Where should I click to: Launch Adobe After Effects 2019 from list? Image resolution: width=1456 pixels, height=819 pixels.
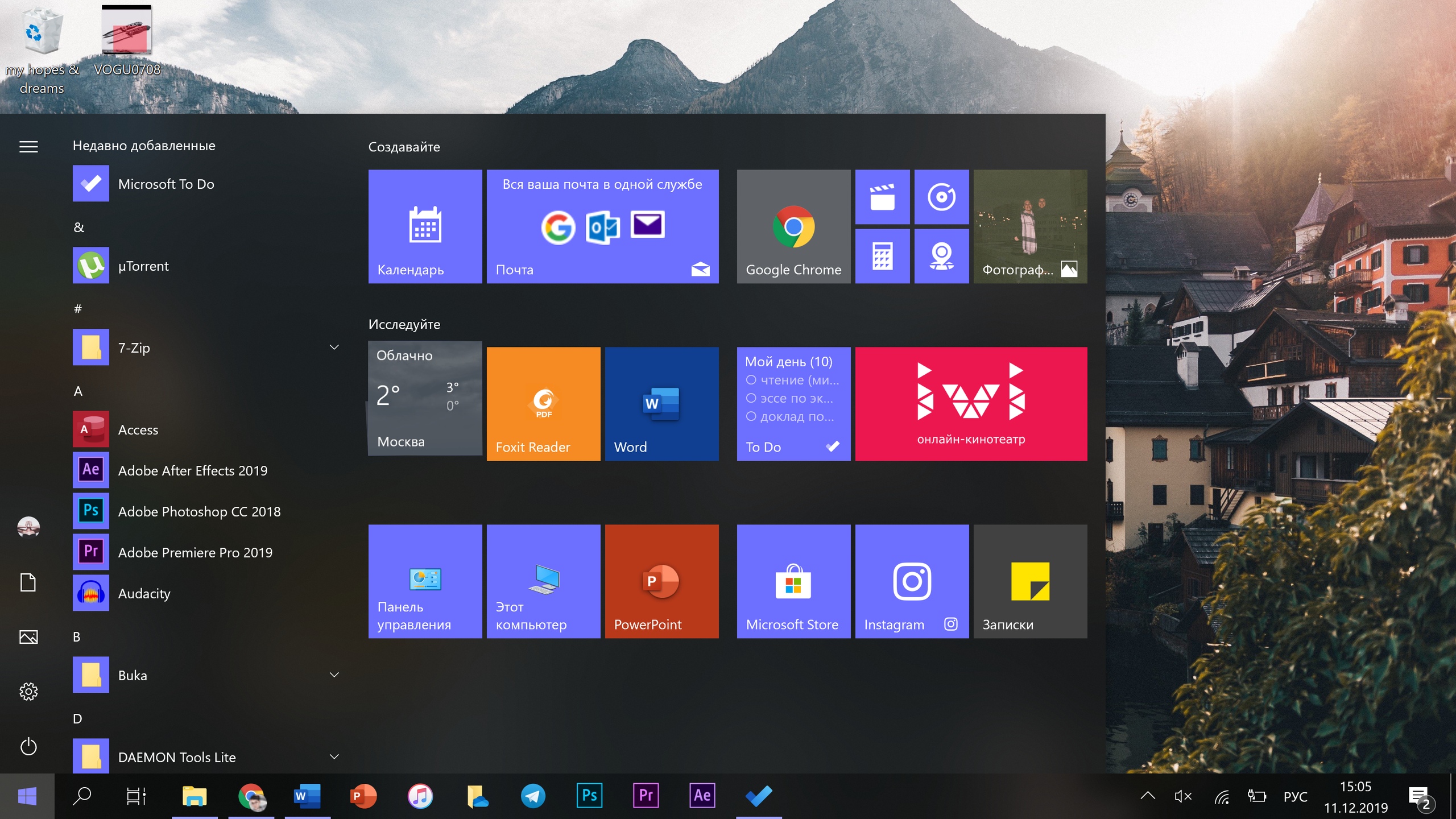208,470
